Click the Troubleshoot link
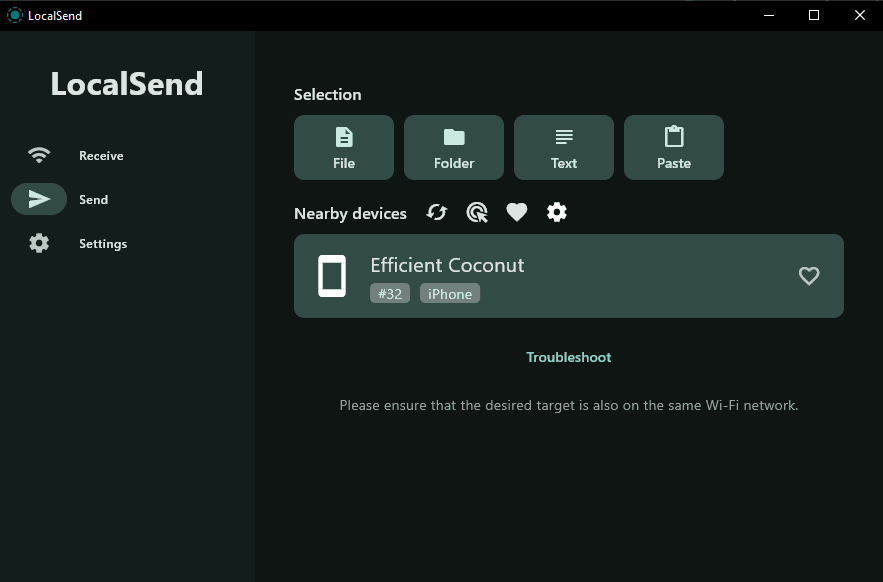 (x=569, y=357)
